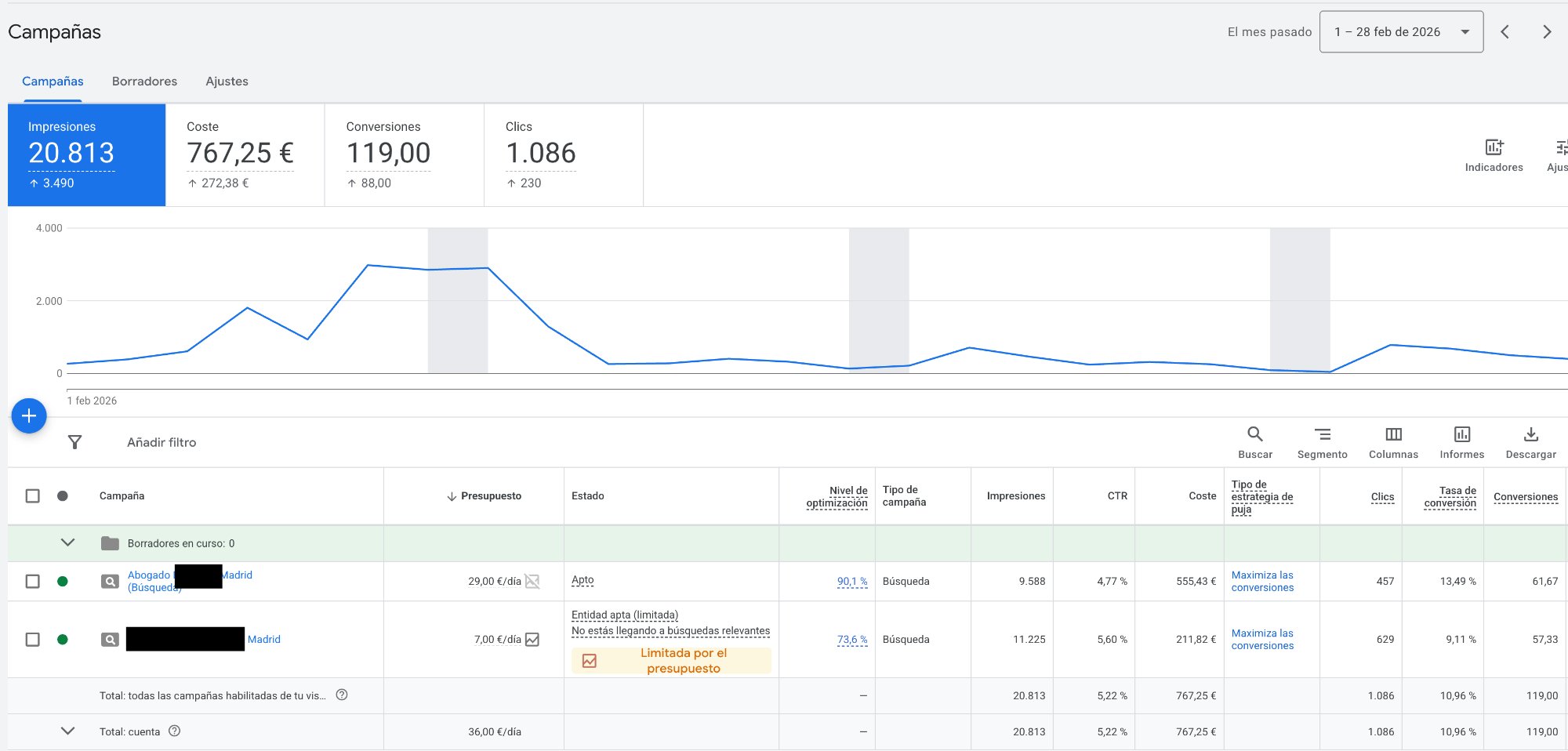This screenshot has width=1568, height=751.
Task: Click the filter funnel icon
Action: [75, 442]
